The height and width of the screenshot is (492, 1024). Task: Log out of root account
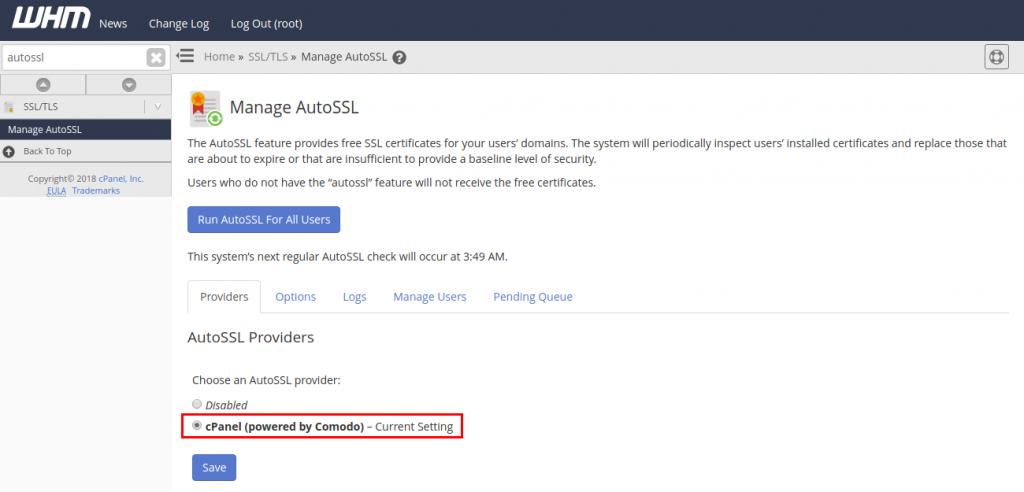266,24
